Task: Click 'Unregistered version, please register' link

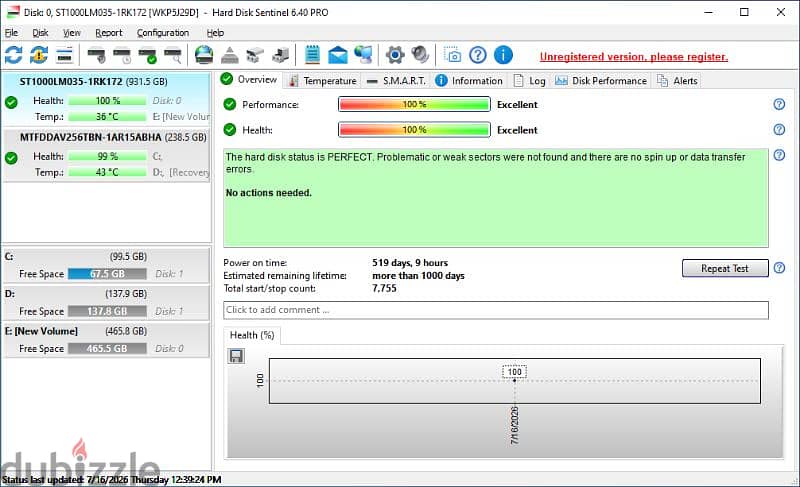Action: click(634, 57)
